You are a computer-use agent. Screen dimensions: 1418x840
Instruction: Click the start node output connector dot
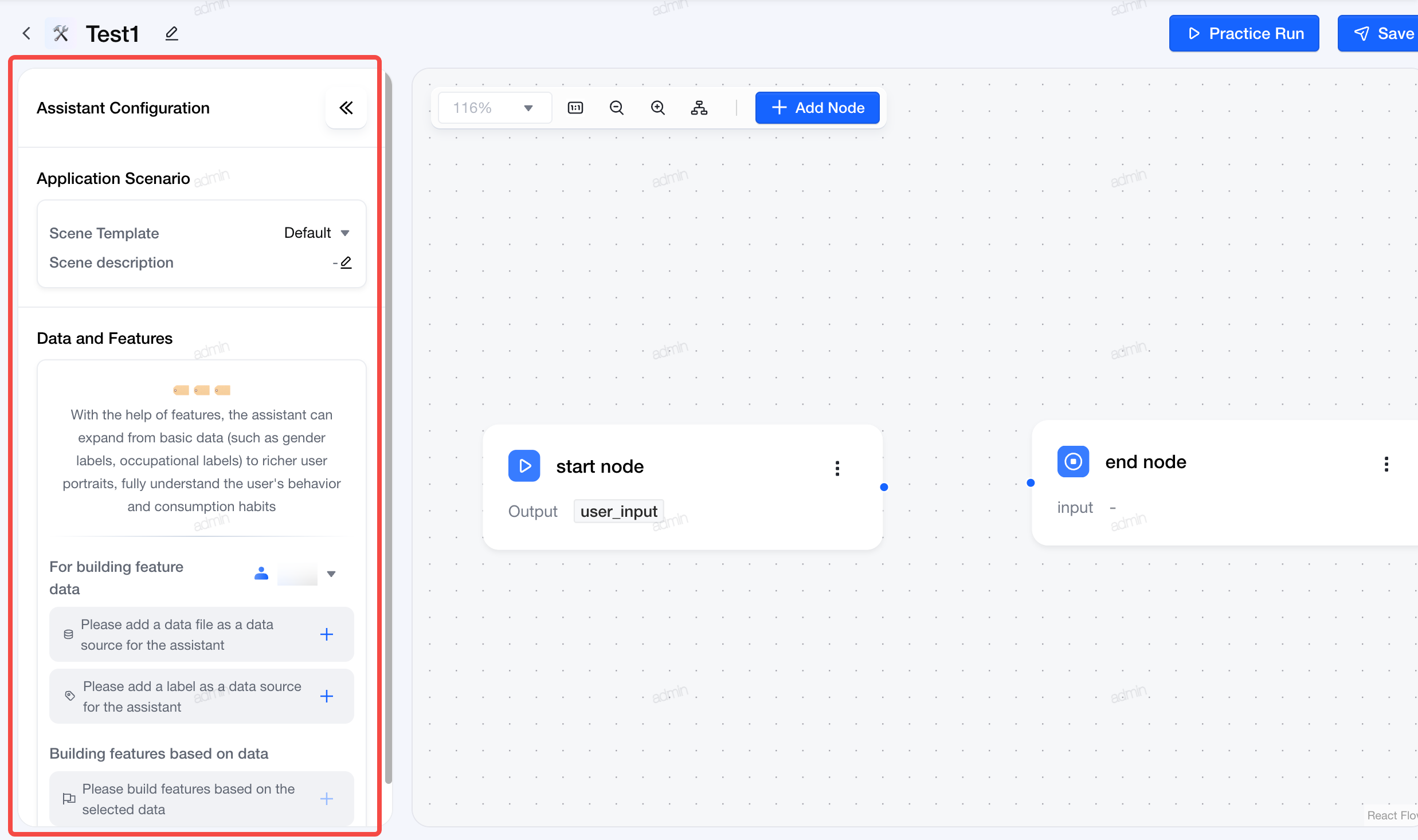pyautogui.click(x=884, y=487)
